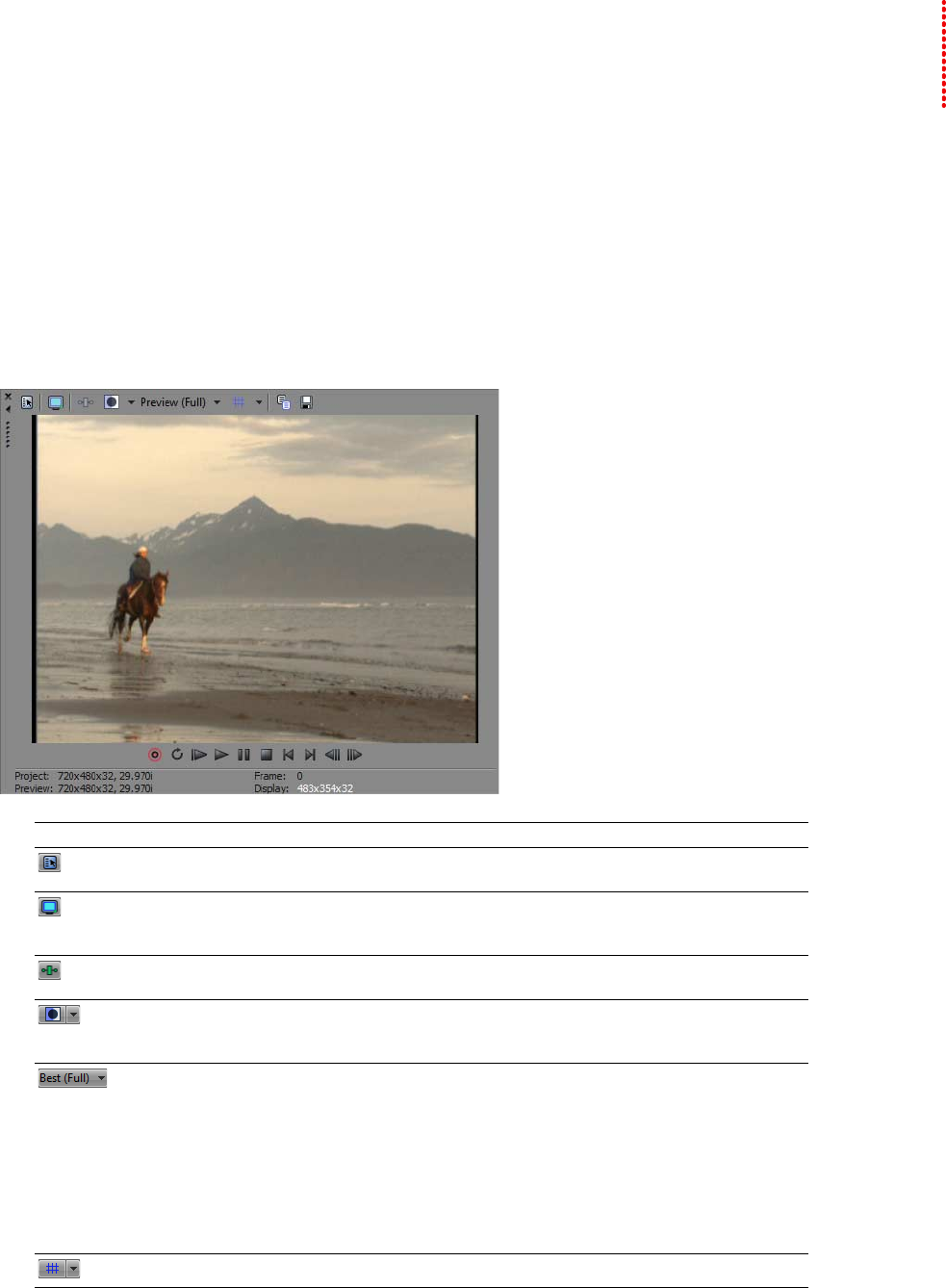
Task: Click the Project value 720x480x32, 29.970i
Action: pos(105,776)
